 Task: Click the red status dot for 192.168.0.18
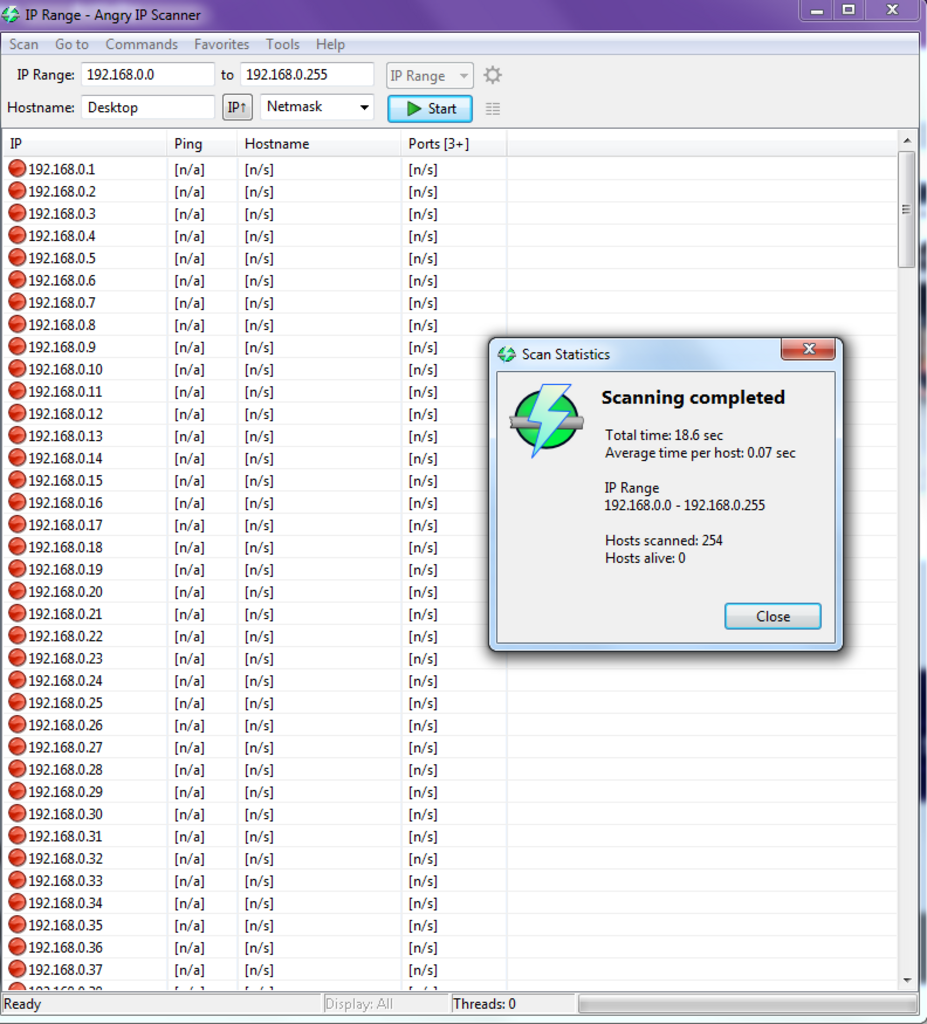point(17,547)
